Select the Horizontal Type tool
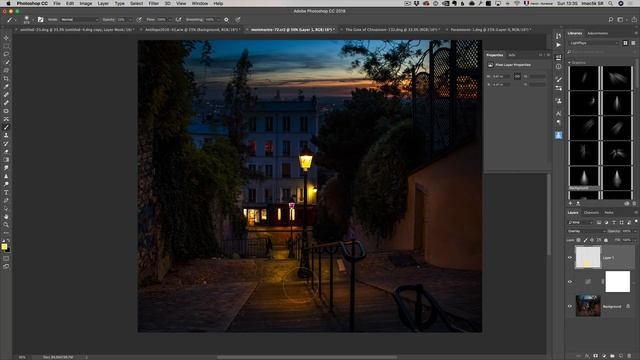This screenshot has width=640, height=360. pos(6,192)
